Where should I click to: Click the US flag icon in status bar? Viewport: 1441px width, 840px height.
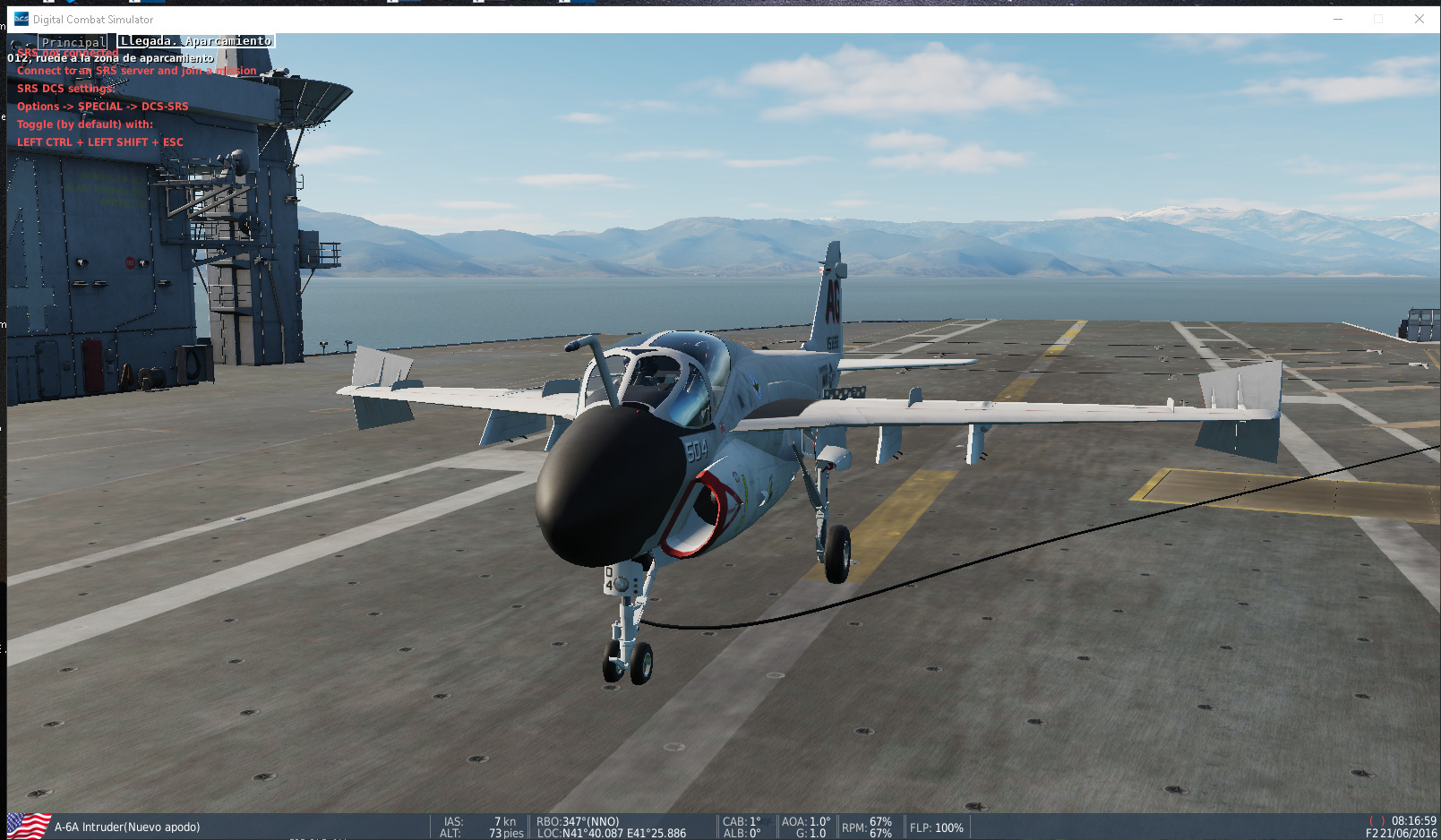[x=29, y=826]
